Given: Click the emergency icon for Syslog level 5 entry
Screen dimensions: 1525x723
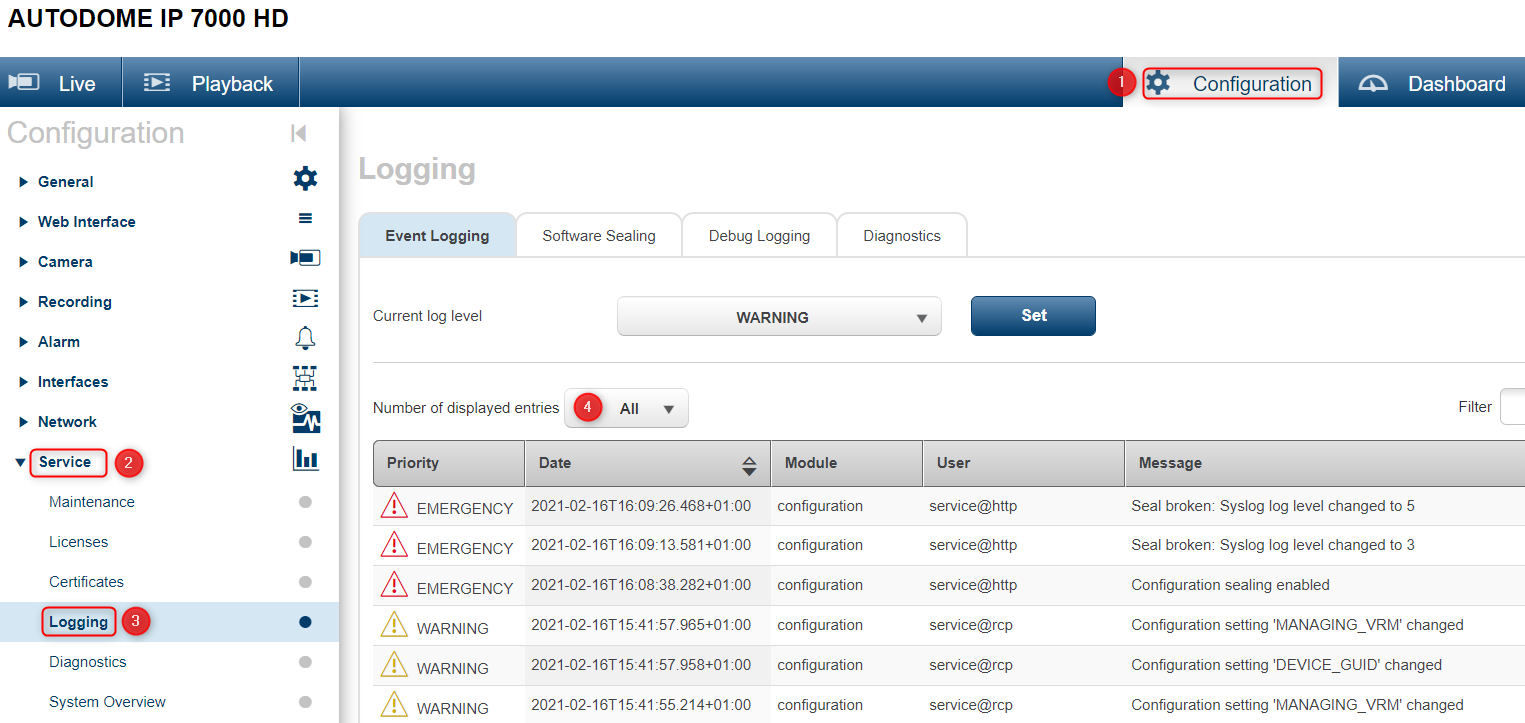Looking at the screenshot, I should coord(394,506).
